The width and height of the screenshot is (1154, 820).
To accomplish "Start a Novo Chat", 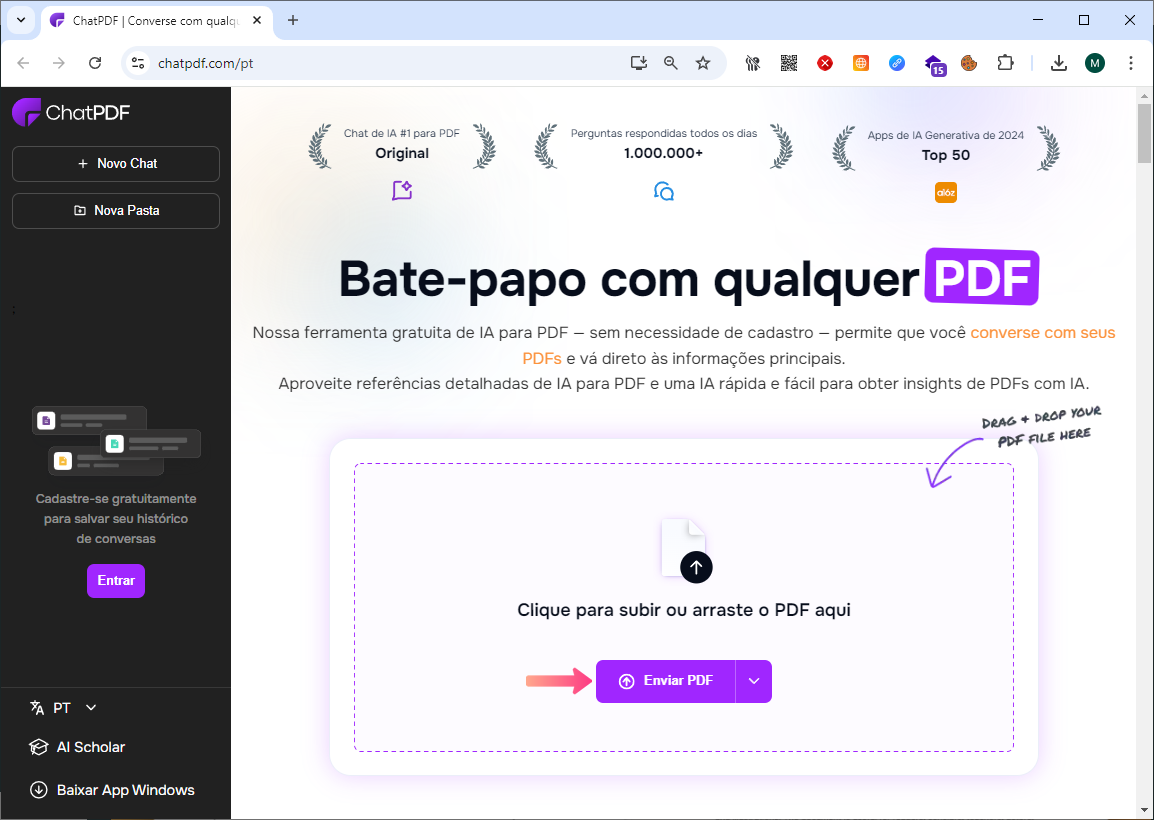I will (116, 163).
